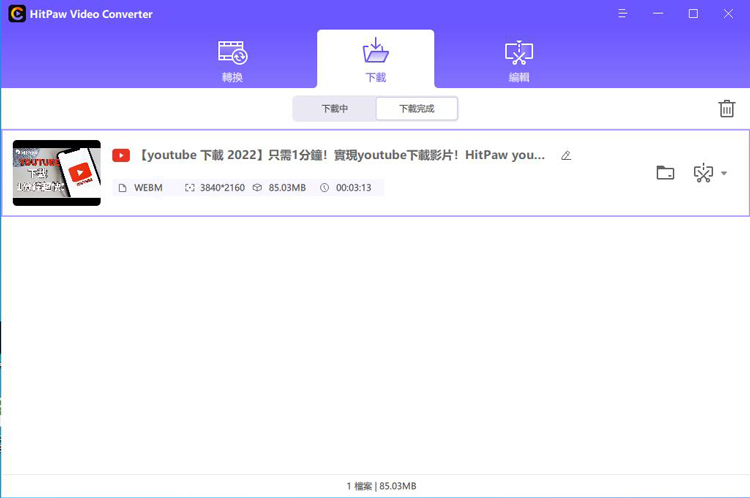
Task: Show the 下載中 downloading list
Action: (x=334, y=109)
